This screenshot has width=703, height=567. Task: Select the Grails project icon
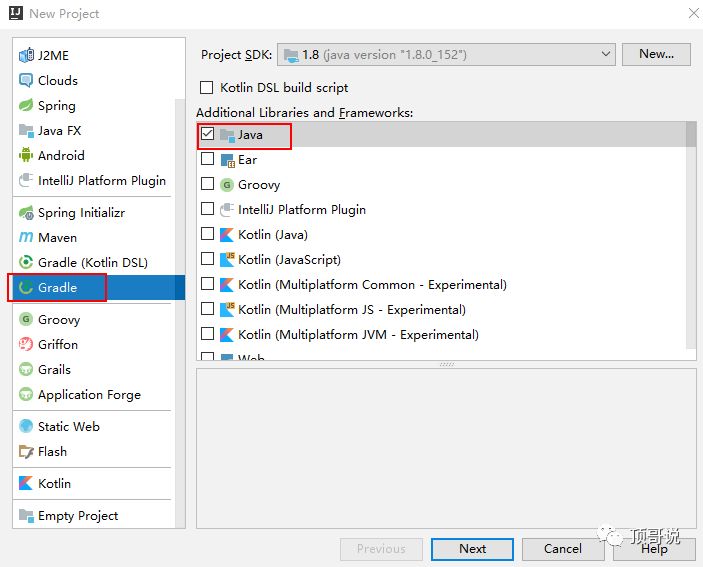click(26, 369)
